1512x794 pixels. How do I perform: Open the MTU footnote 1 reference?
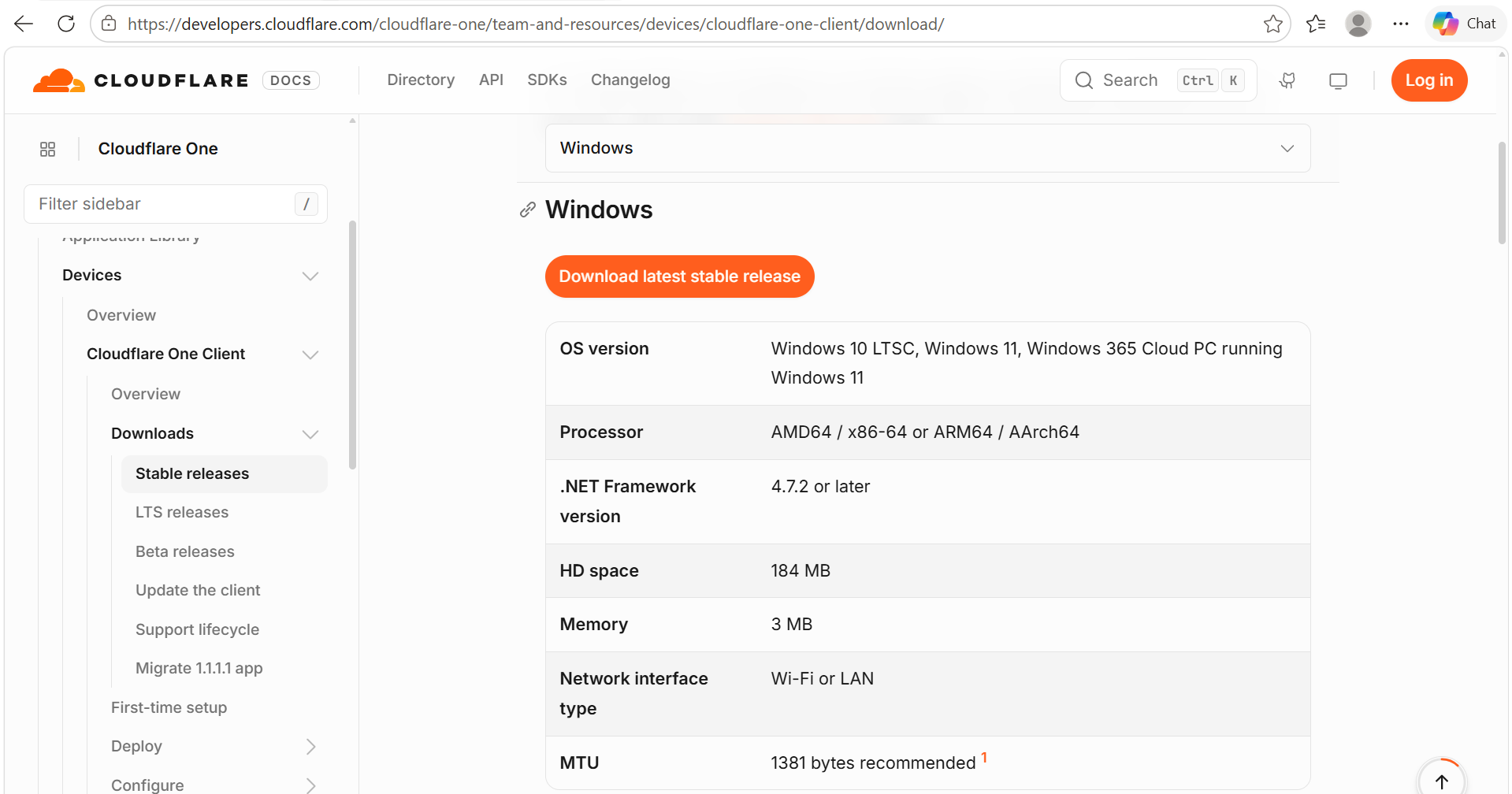click(x=984, y=757)
